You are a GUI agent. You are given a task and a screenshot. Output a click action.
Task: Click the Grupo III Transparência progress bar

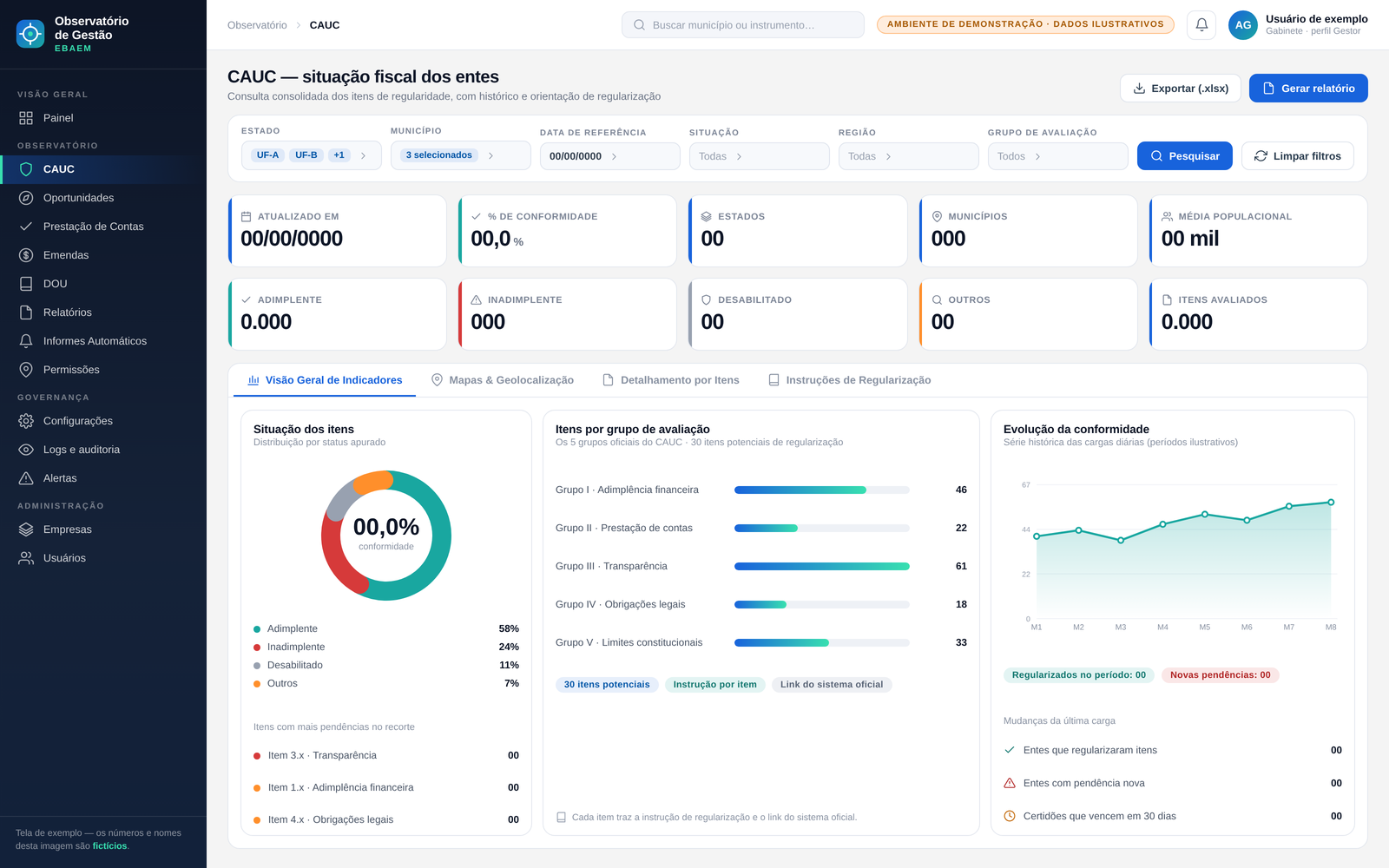pyautogui.click(x=822, y=567)
